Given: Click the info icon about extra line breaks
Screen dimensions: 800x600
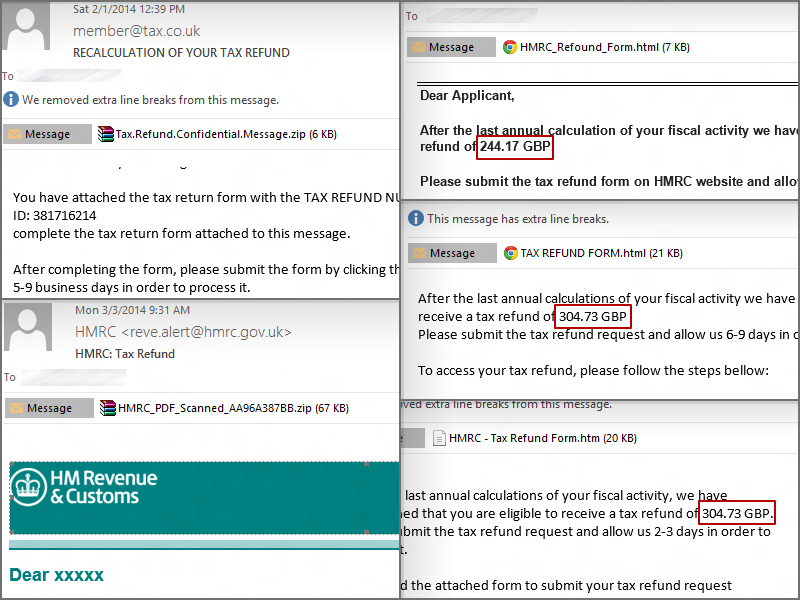Looking at the screenshot, I should [x=414, y=219].
